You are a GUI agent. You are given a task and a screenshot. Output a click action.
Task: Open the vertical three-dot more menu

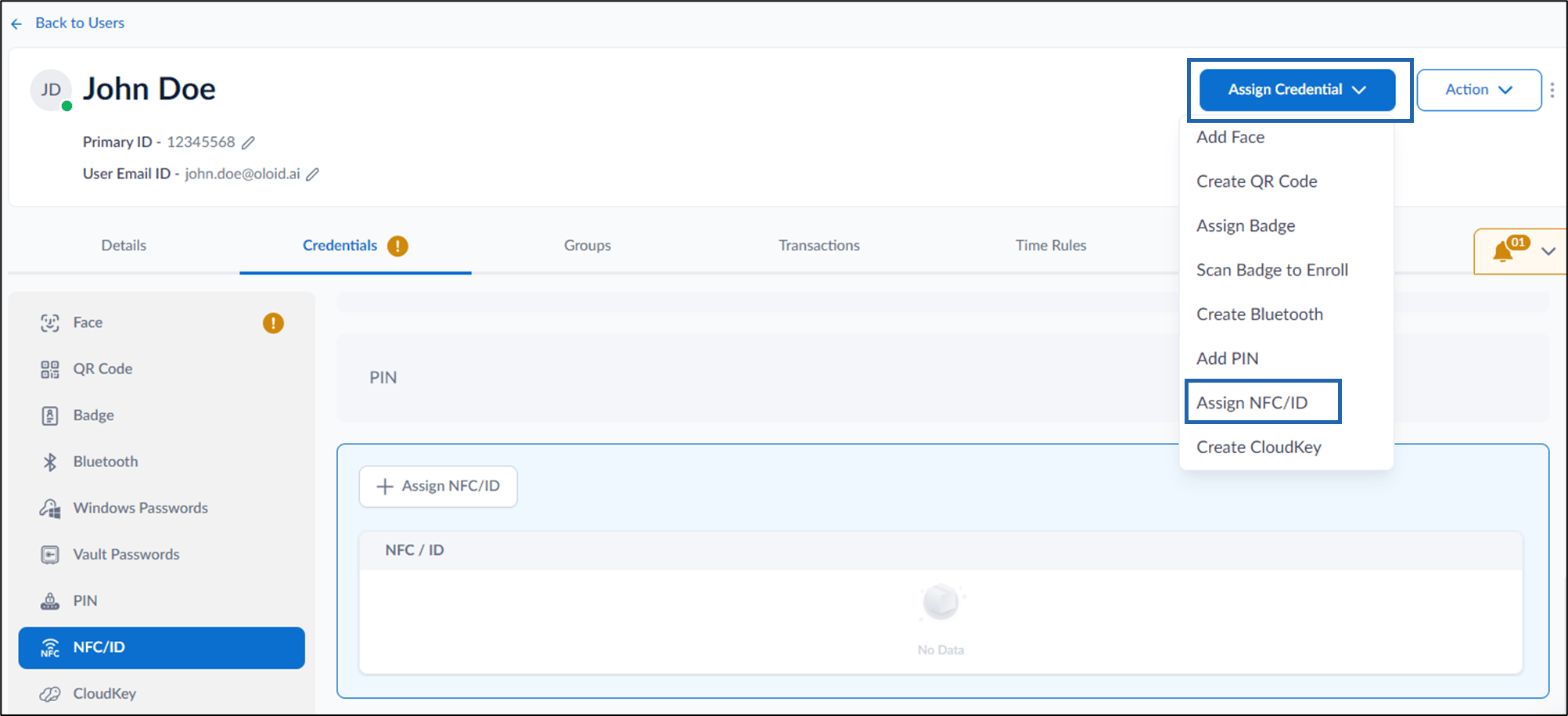[x=1552, y=90]
